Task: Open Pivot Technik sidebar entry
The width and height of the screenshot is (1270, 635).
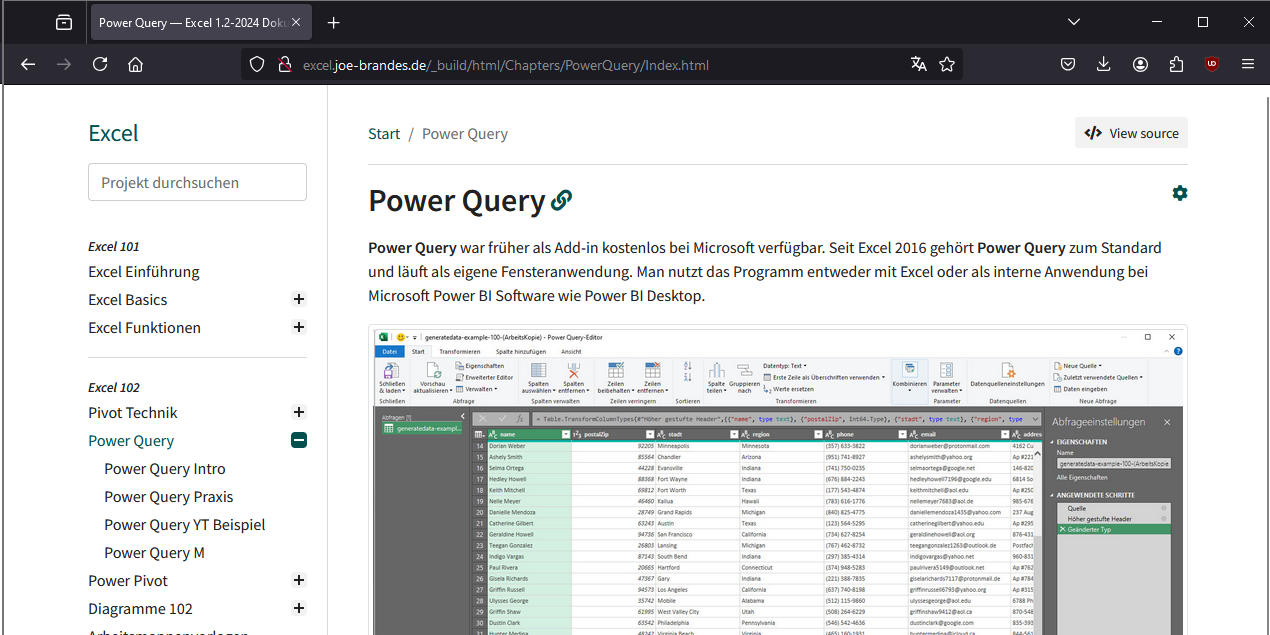Action: click(133, 413)
